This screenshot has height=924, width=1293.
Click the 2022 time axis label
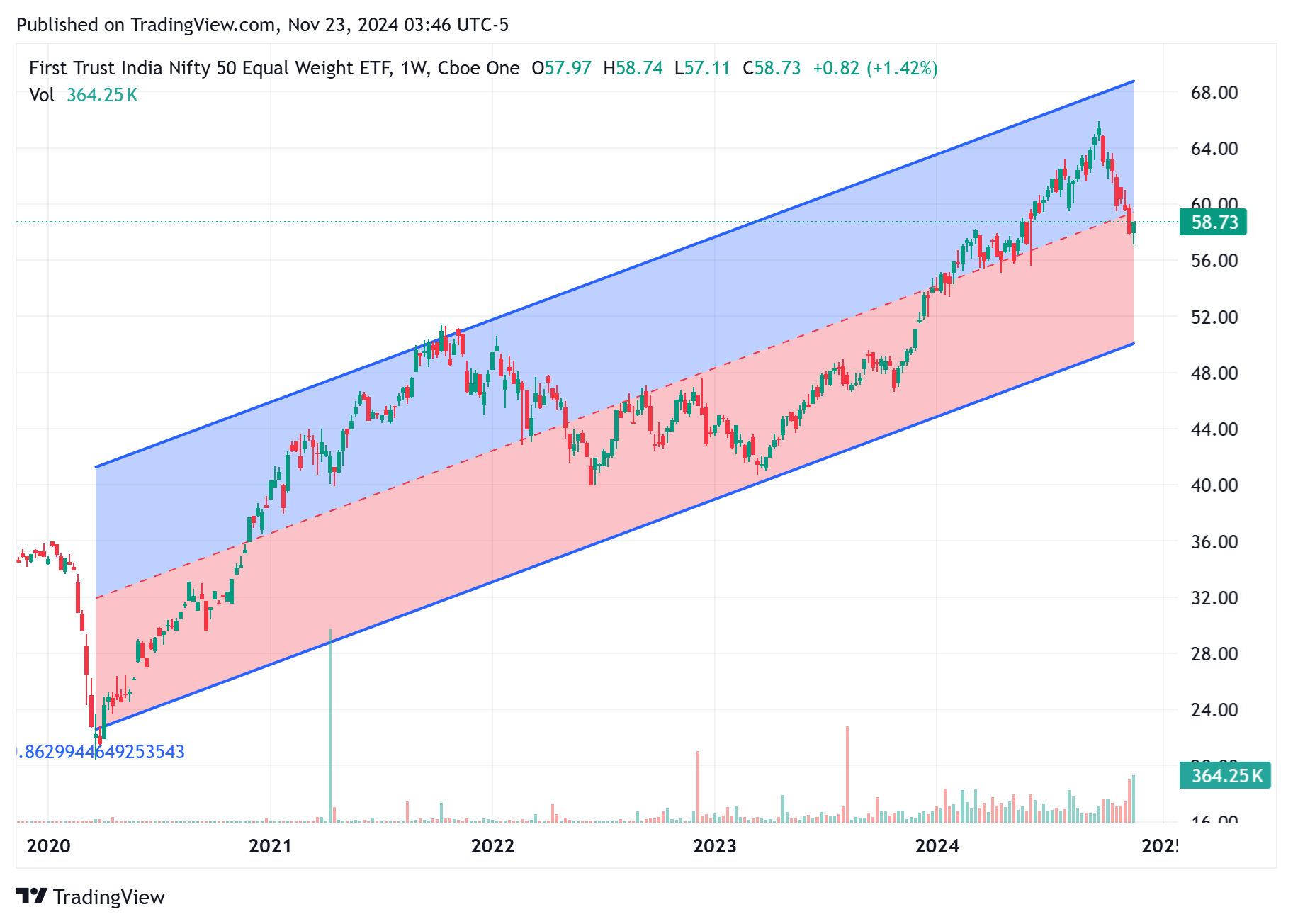(x=492, y=845)
